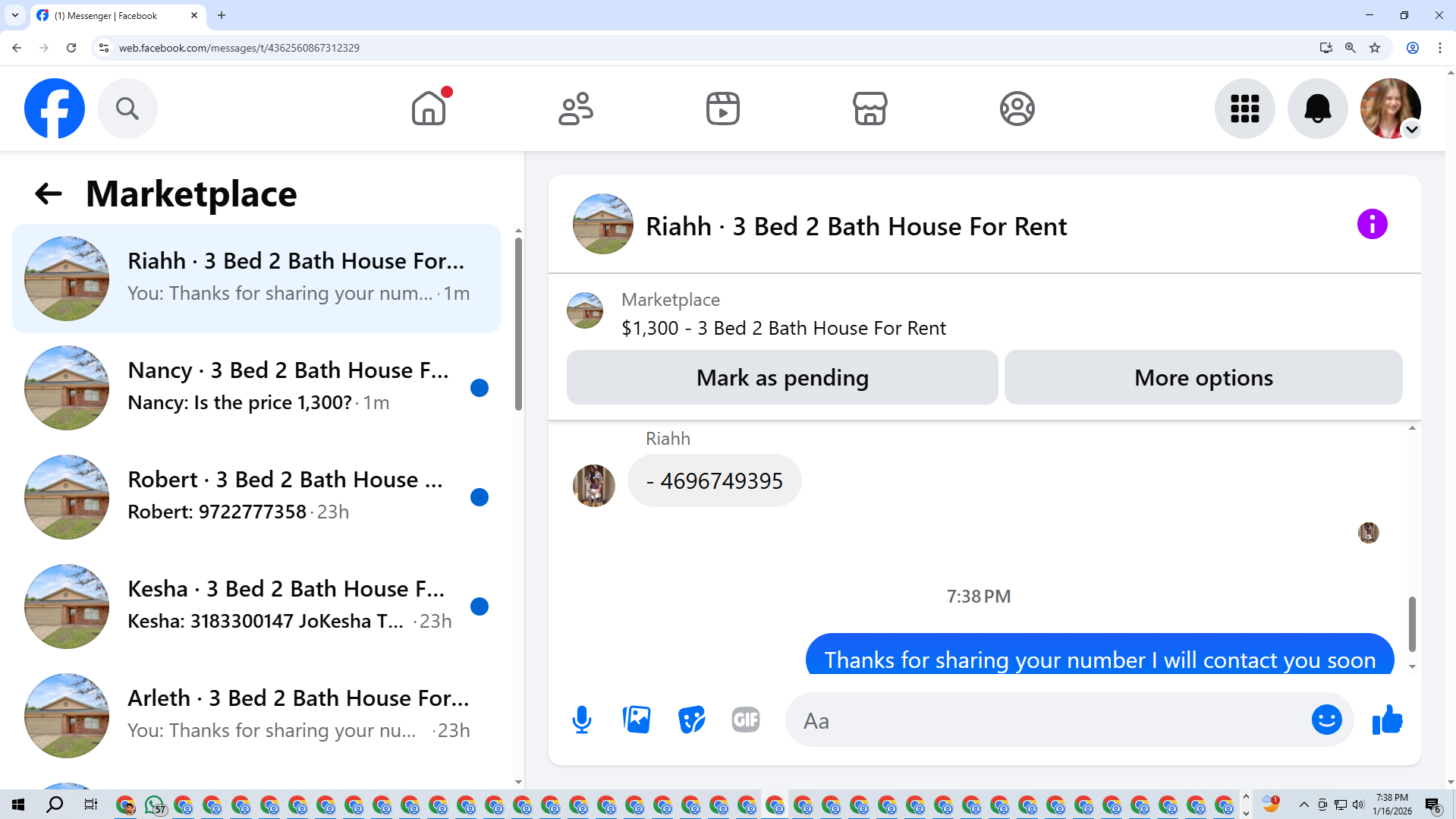
Task: Open Task View on taskbar
Action: coord(90,805)
